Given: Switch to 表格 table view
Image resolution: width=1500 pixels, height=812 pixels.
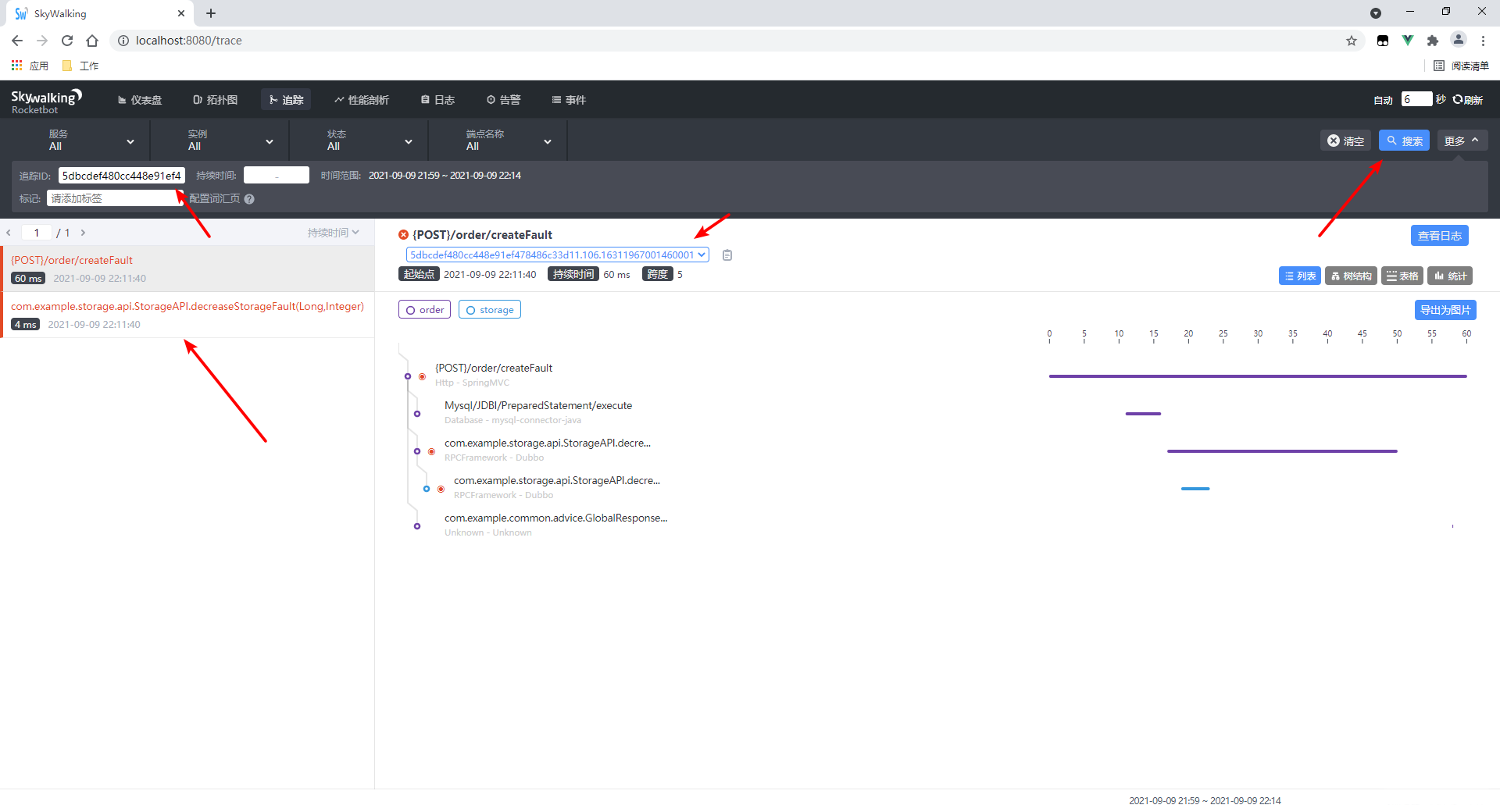Looking at the screenshot, I should pos(1402,276).
